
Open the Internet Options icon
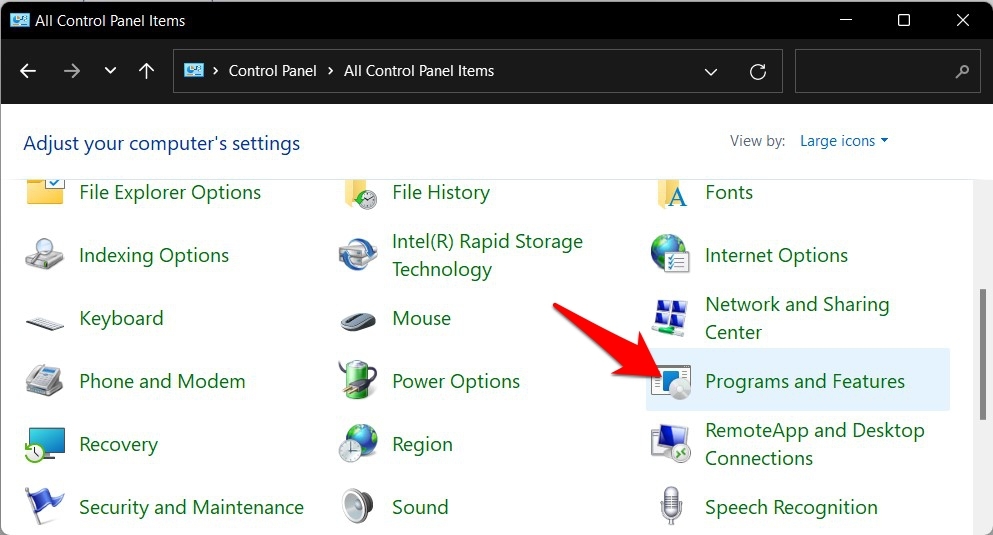pos(671,256)
